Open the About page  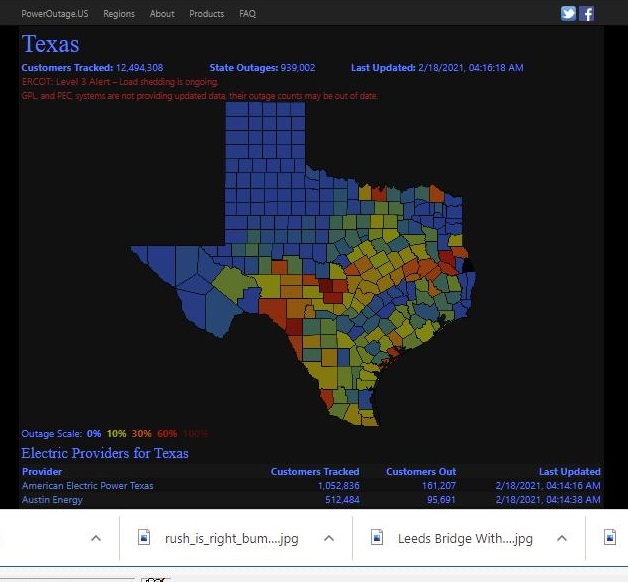coord(162,14)
